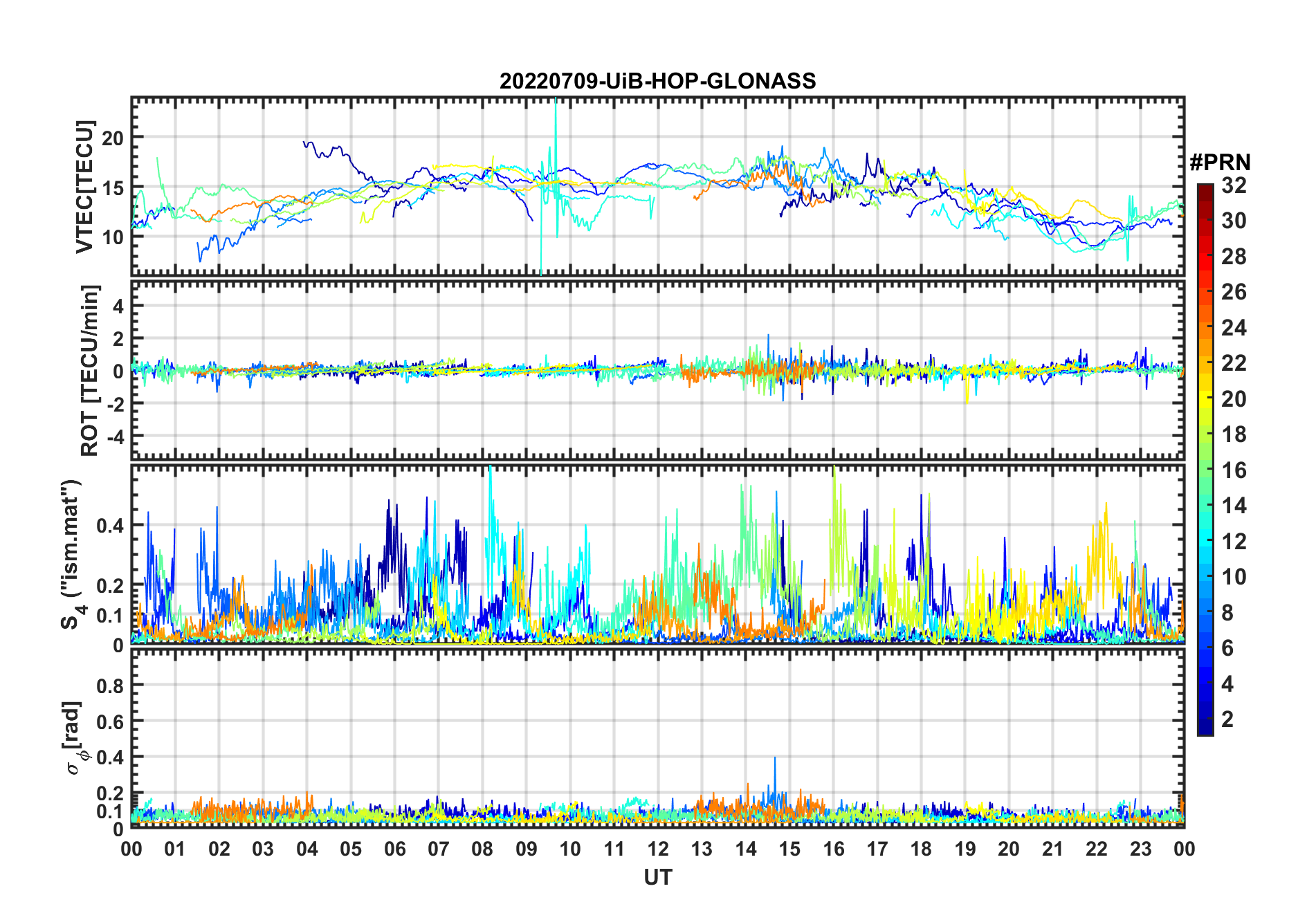Click the 03 tick label on the UT axis
Viewport: 1316px width, 920px height.
[x=263, y=849]
